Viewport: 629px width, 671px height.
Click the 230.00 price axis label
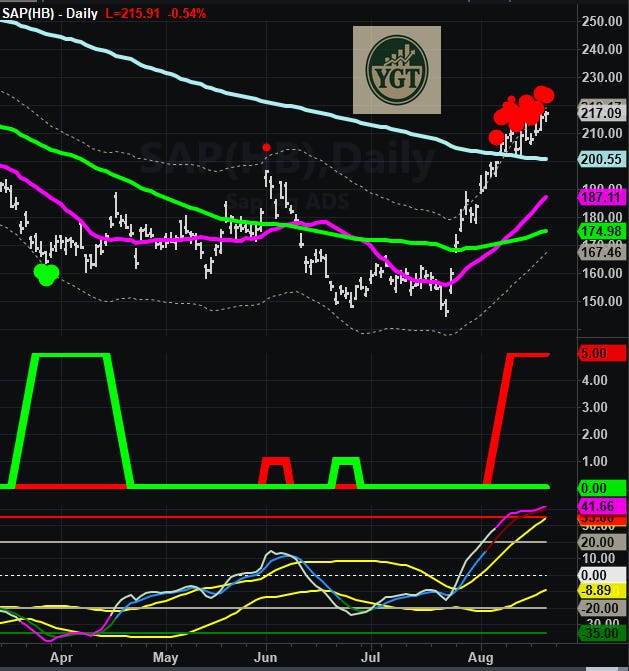click(x=602, y=77)
